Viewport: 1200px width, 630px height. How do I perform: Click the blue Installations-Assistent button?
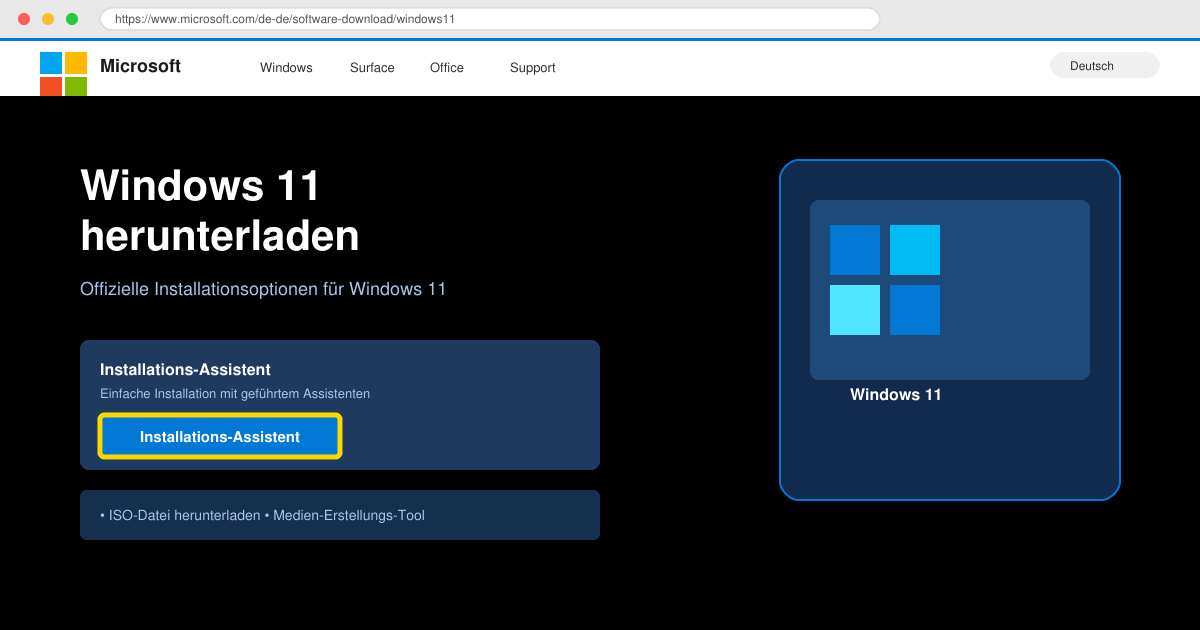click(220, 437)
